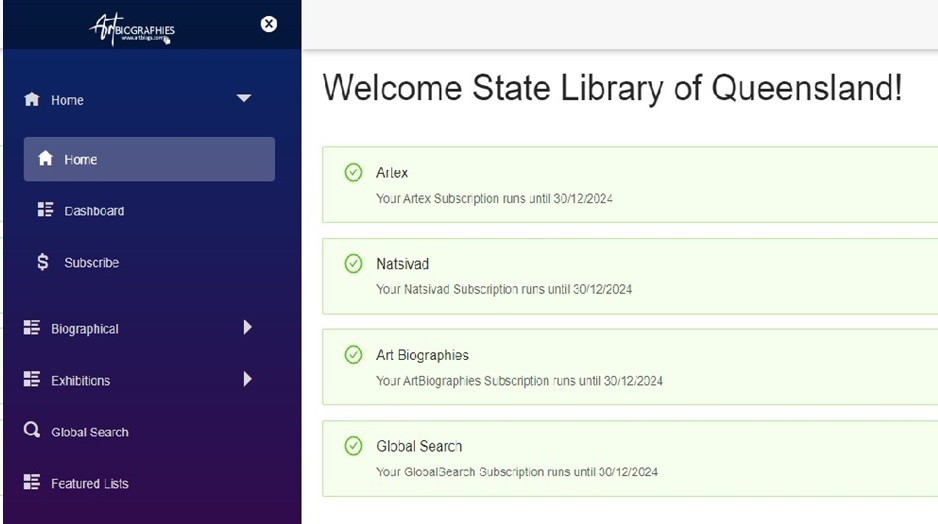Screen dimensions: 938x524
Task: Open the Subscribe page
Action: pos(92,263)
